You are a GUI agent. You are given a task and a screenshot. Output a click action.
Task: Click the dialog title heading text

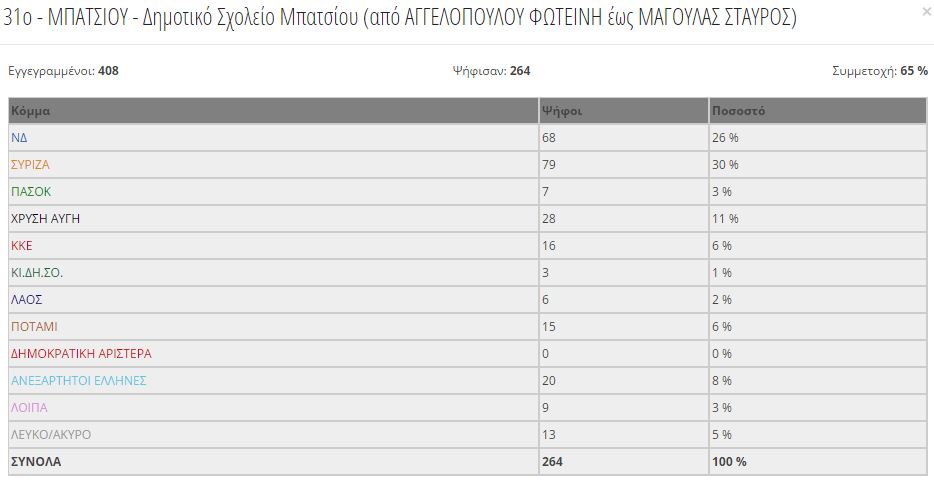[400, 18]
